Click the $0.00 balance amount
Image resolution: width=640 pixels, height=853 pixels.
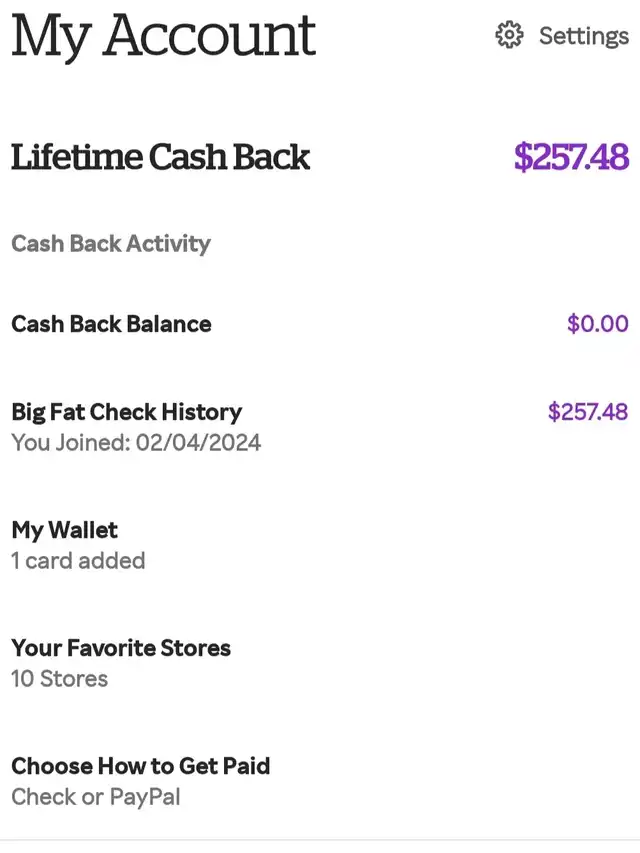[597, 324]
